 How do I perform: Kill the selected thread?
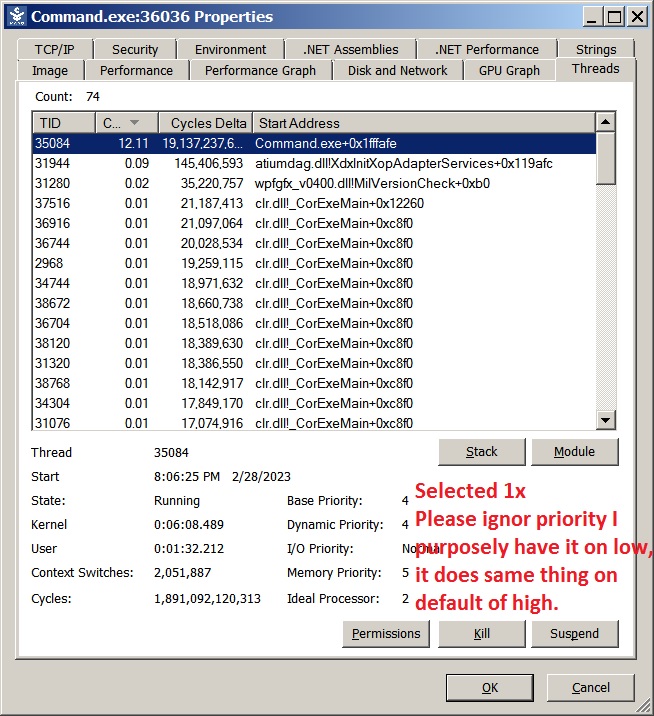pyautogui.click(x=482, y=634)
